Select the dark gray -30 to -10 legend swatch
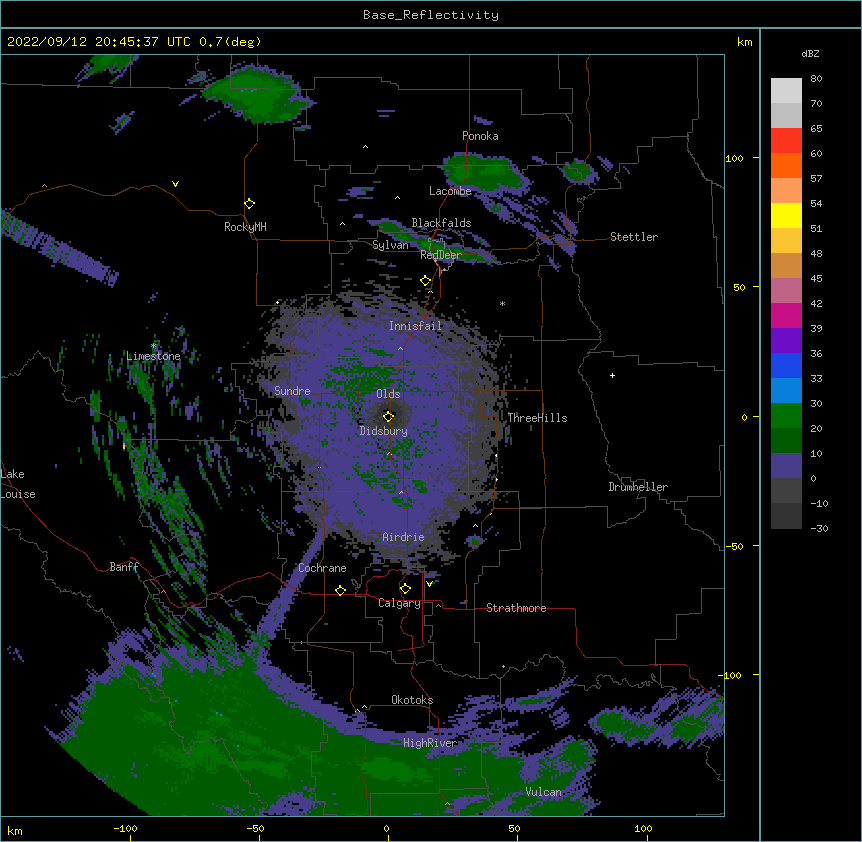 (786, 516)
